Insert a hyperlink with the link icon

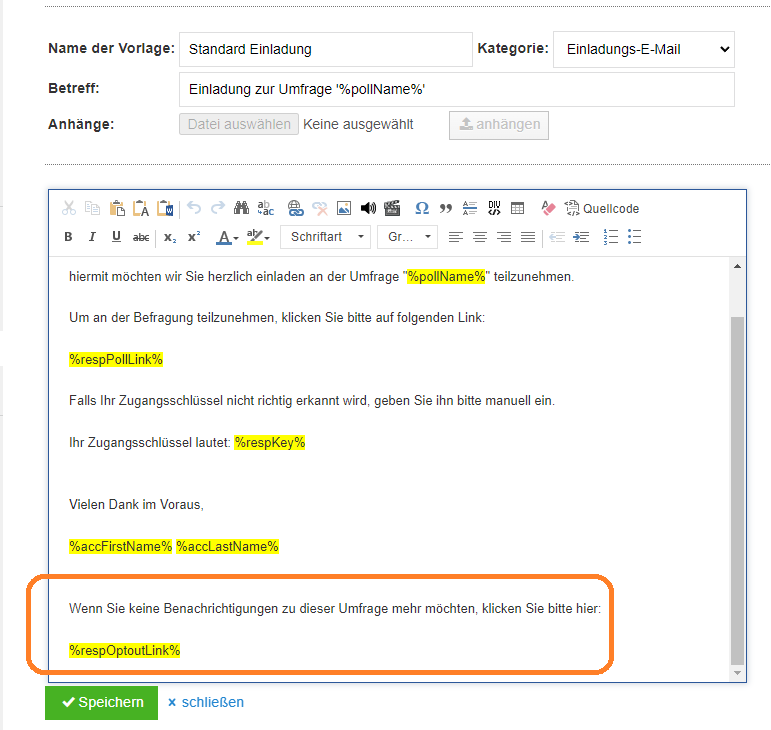point(296,208)
